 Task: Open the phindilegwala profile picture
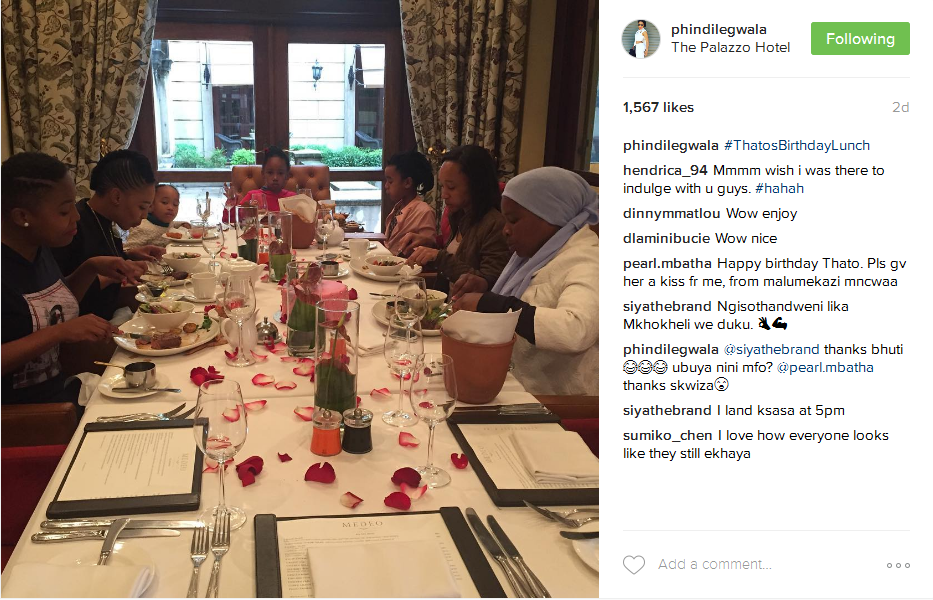(x=641, y=39)
